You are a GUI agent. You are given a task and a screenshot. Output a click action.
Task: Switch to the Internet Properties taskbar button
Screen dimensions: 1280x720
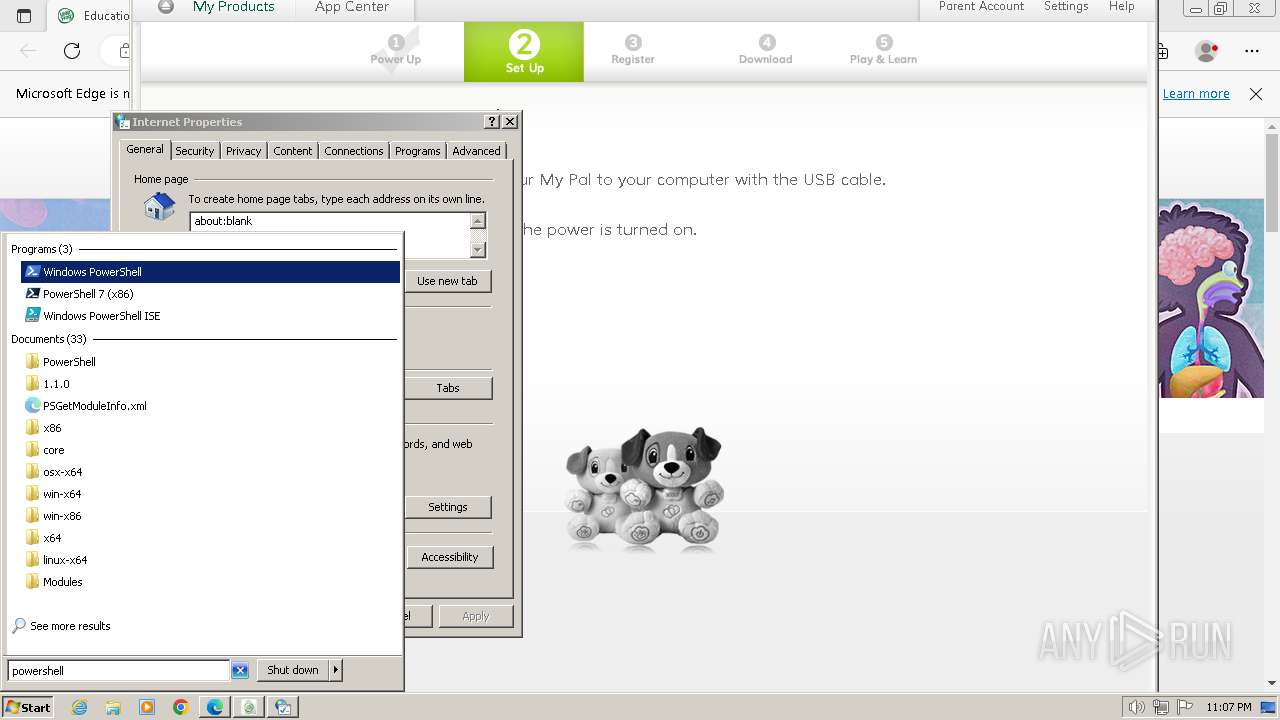283,707
